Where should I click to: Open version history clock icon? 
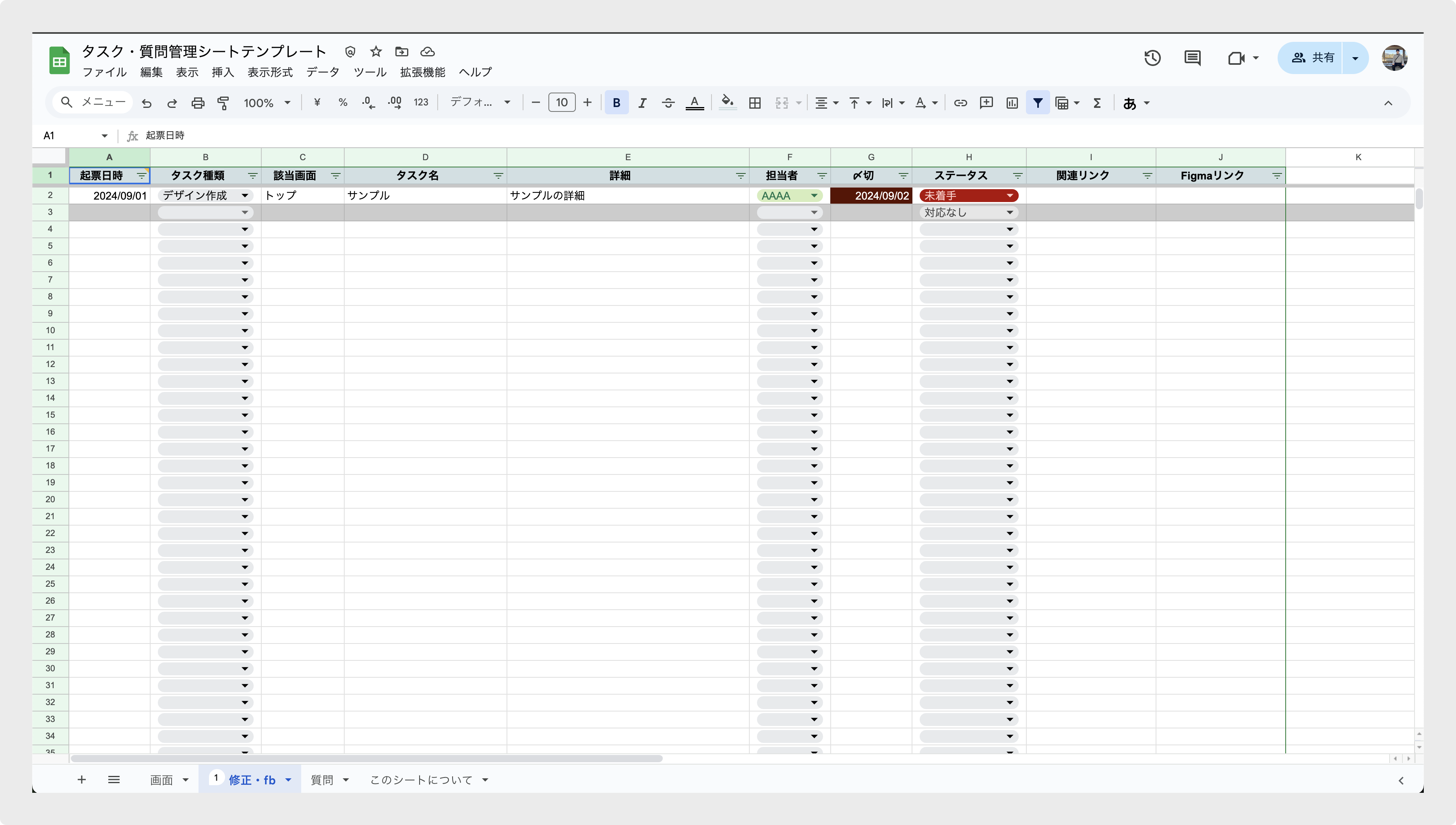coord(1152,58)
